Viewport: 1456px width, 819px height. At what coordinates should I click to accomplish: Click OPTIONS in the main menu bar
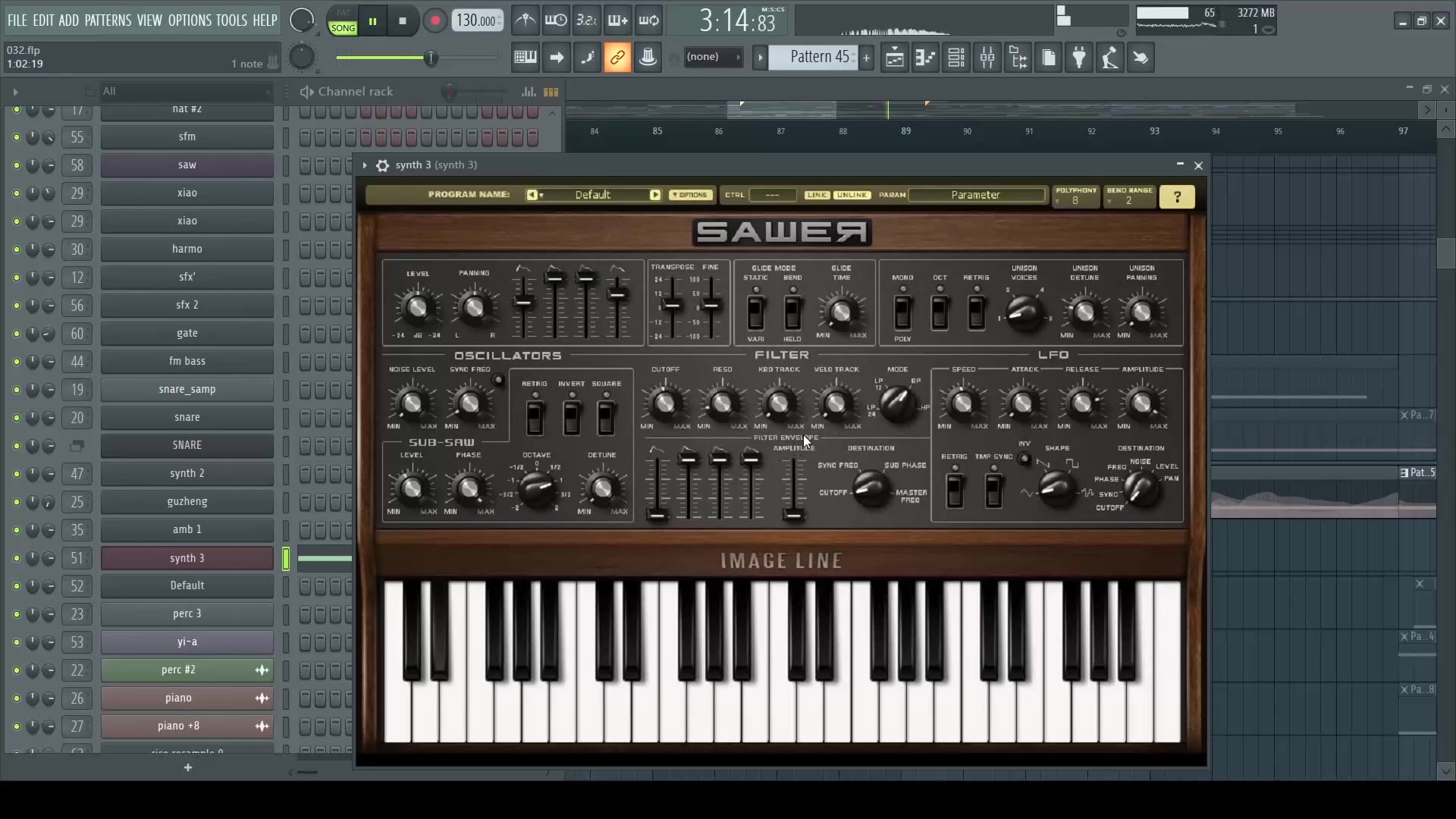coord(191,19)
